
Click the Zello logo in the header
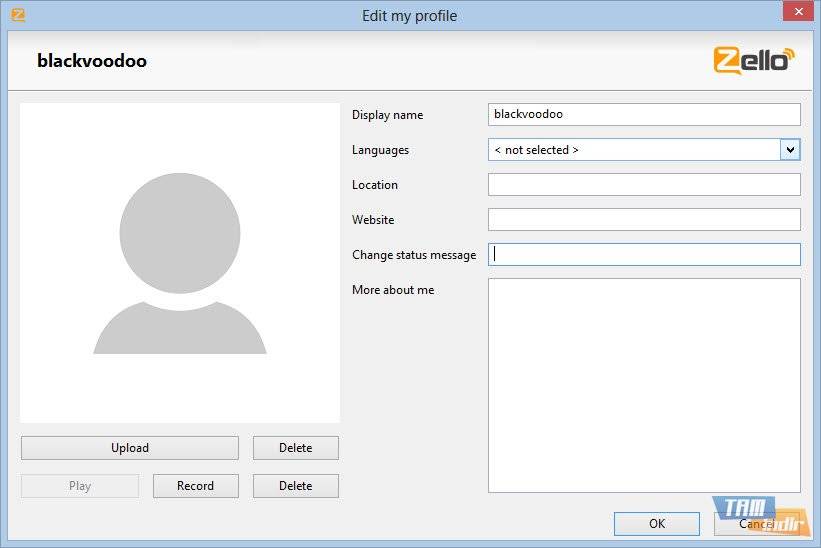click(x=754, y=59)
